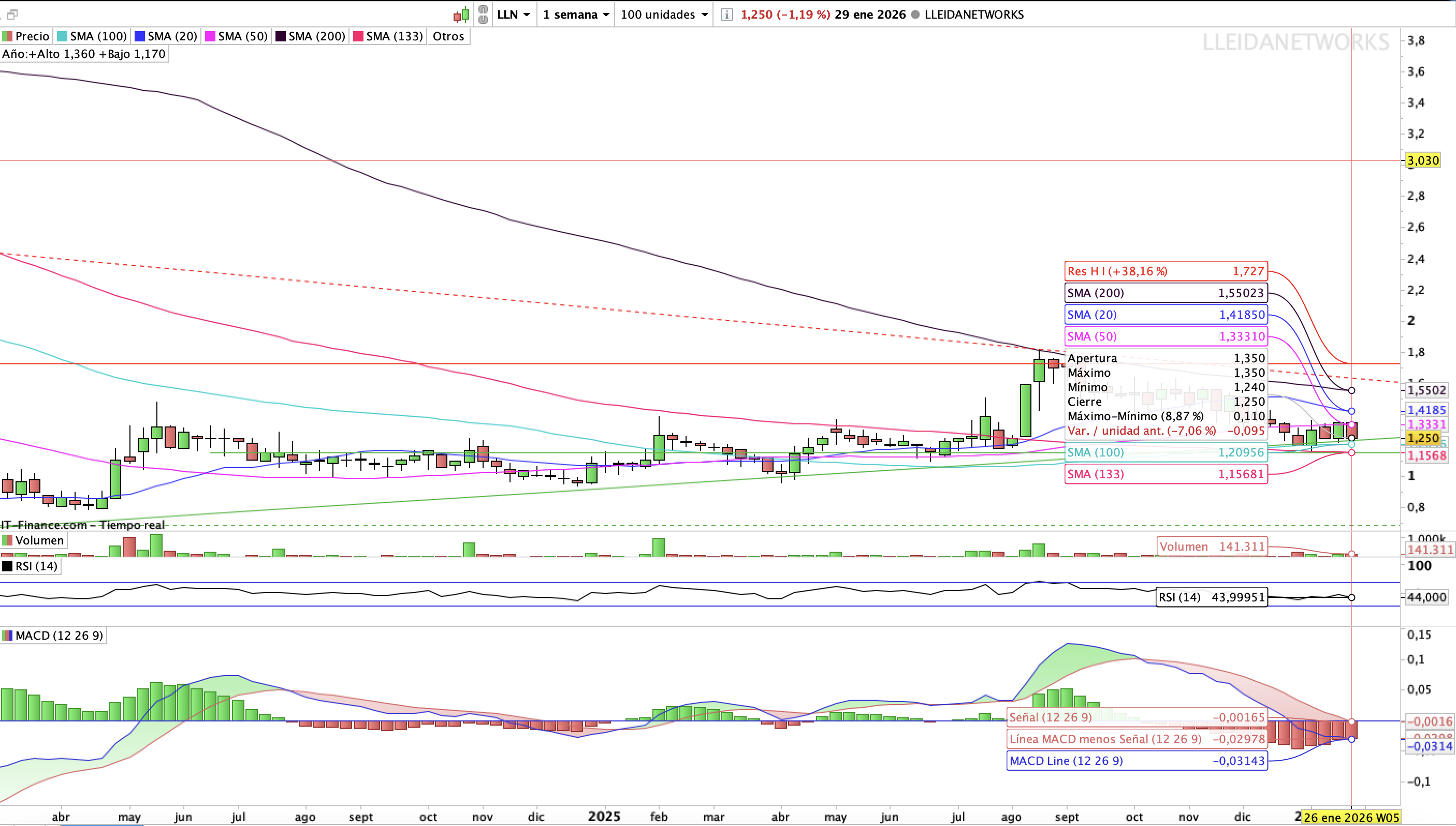Click the 'Apertura 1,350' row
This screenshot has width=1456, height=826.
pos(1166,358)
